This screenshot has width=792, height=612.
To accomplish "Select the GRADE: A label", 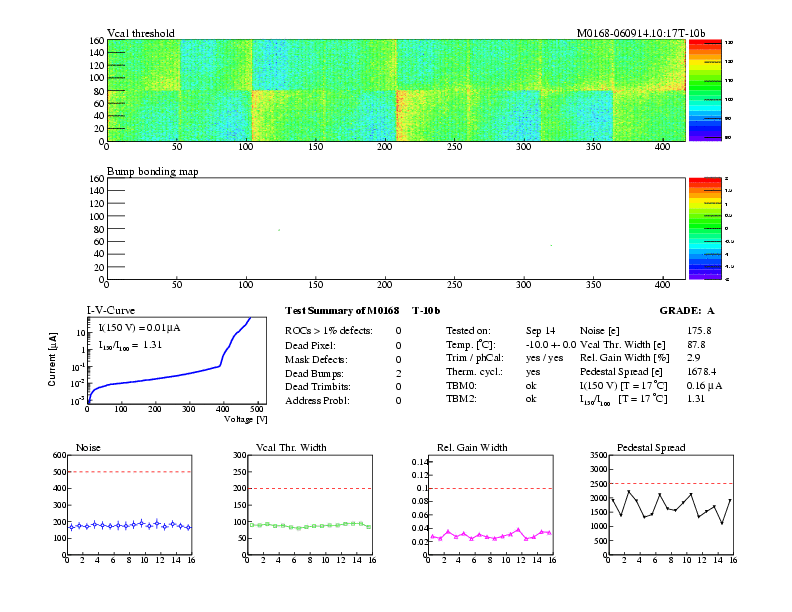I will 688,311.
